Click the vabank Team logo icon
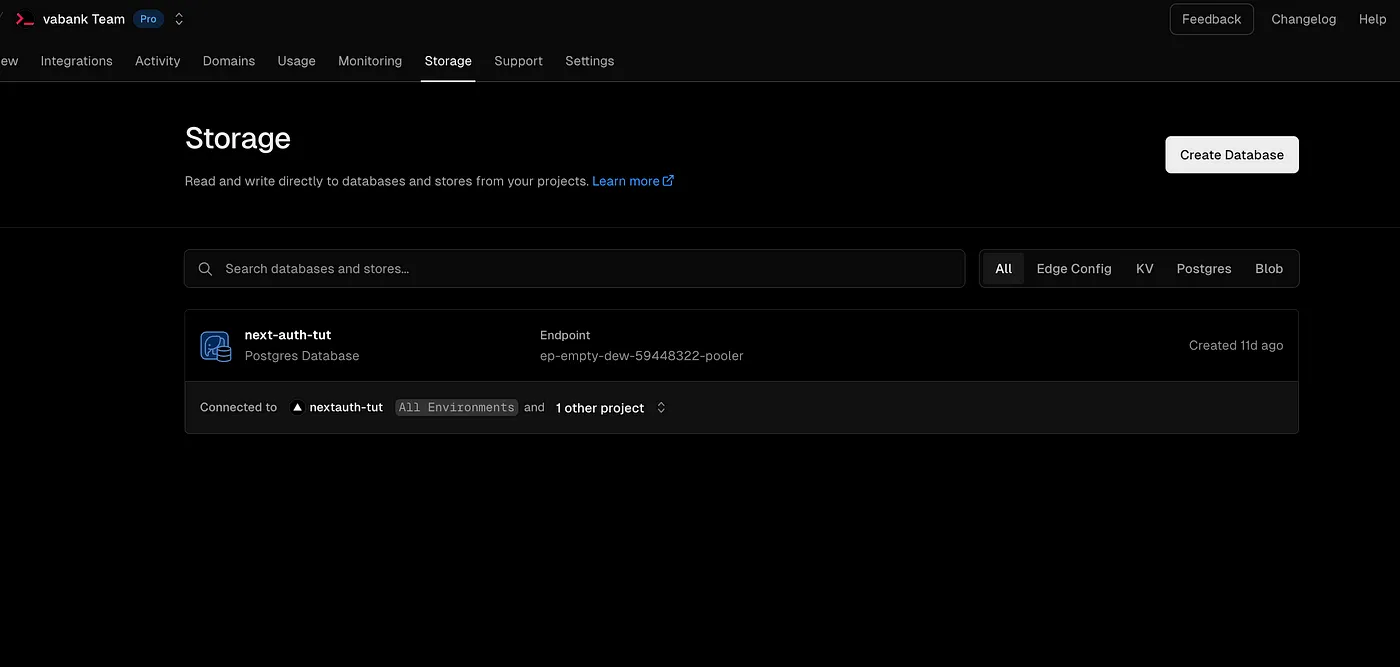1400x667 pixels. tap(25, 19)
